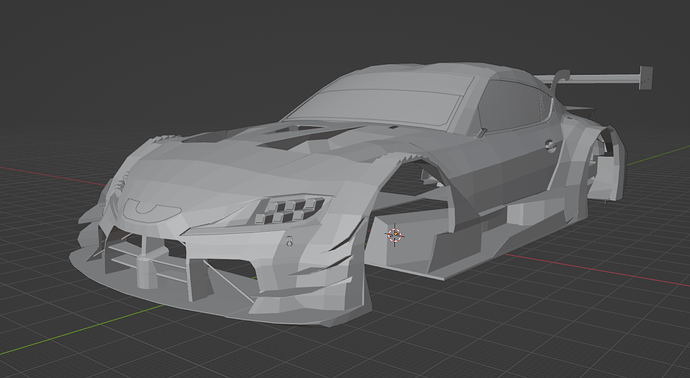
Task: Select the round door handle on the car side
Action: [550, 146]
